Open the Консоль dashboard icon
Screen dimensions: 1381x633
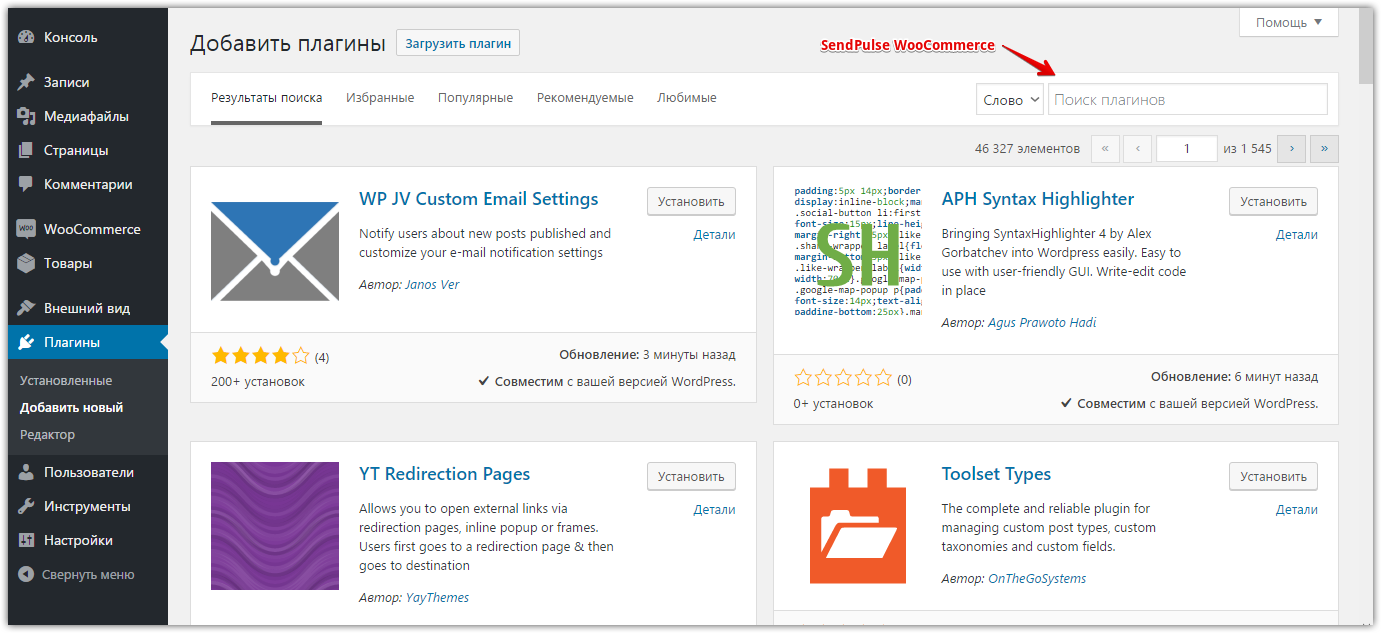point(27,37)
